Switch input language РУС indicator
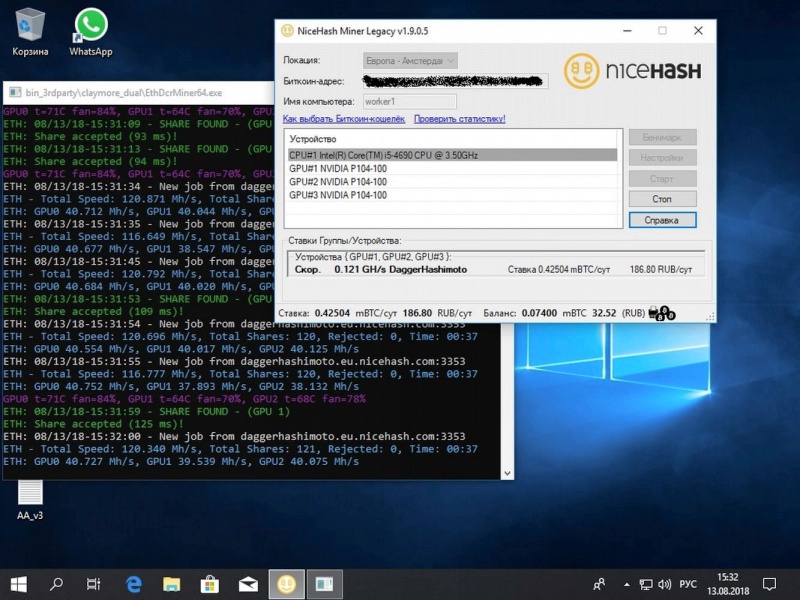This screenshot has height=600, width=800. pos(688,584)
